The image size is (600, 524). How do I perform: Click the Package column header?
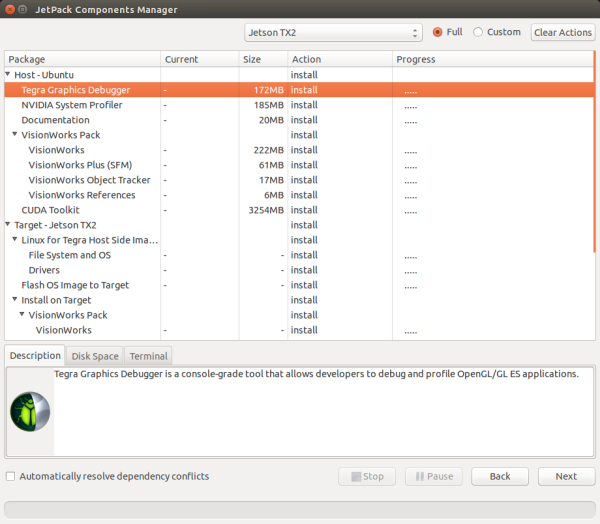pos(27,59)
